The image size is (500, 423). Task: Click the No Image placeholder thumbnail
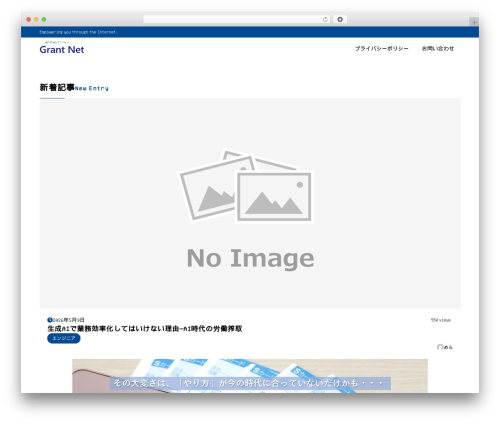tap(250, 203)
